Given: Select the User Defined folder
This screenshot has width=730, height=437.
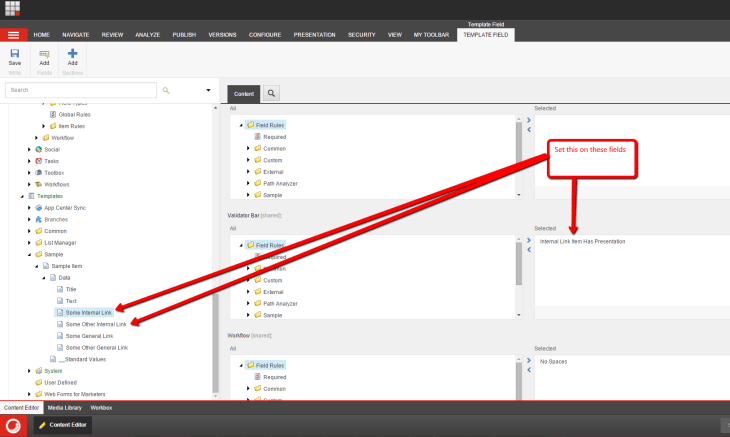Looking at the screenshot, I should pos(60,383).
